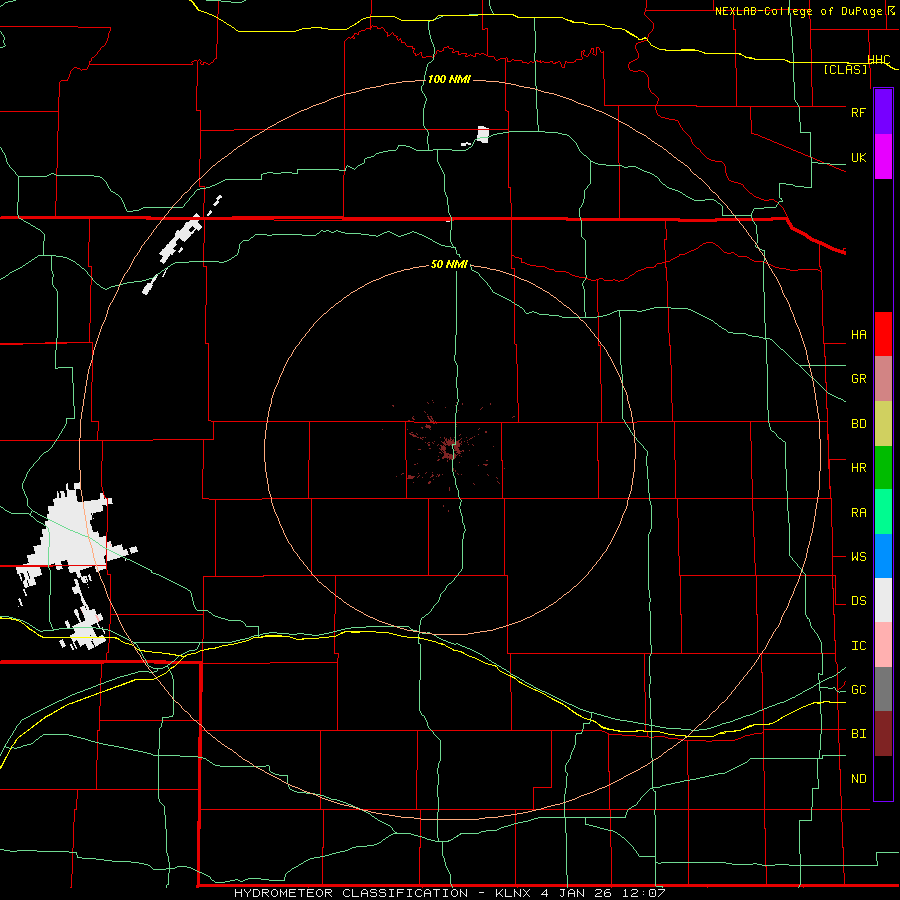Click the RA legend label
Screen dimensions: 900x900
[x=858, y=513]
